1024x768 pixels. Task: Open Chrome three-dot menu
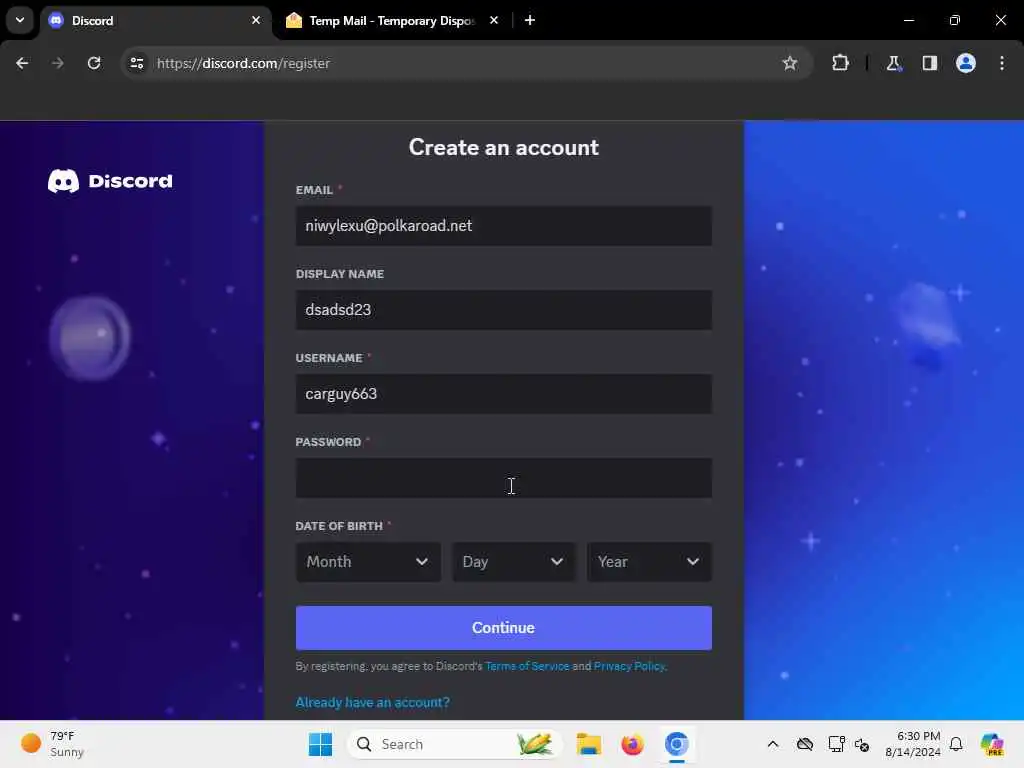[x=1002, y=63]
